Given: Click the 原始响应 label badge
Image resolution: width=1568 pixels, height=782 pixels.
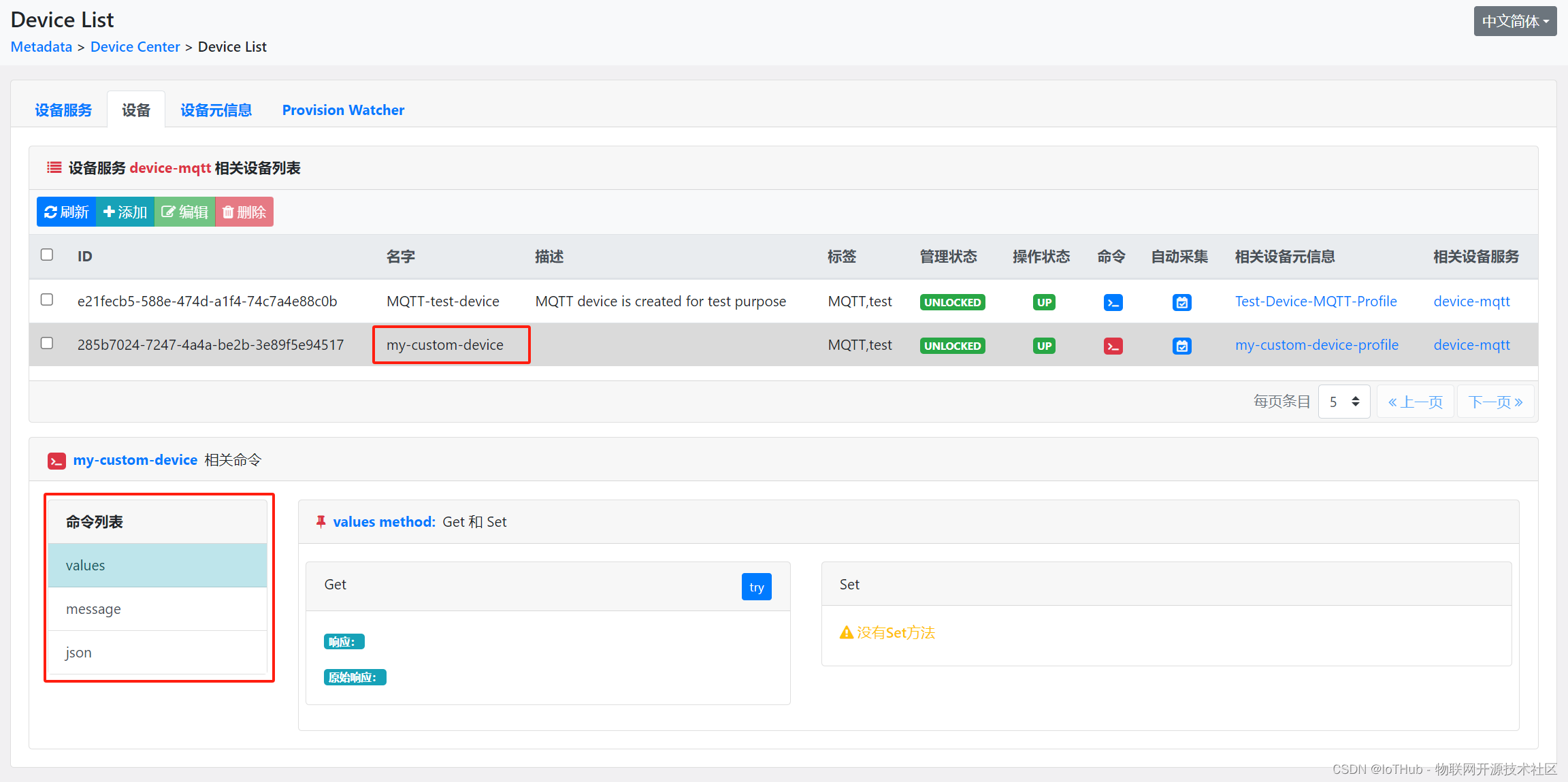Looking at the screenshot, I should pos(355,677).
